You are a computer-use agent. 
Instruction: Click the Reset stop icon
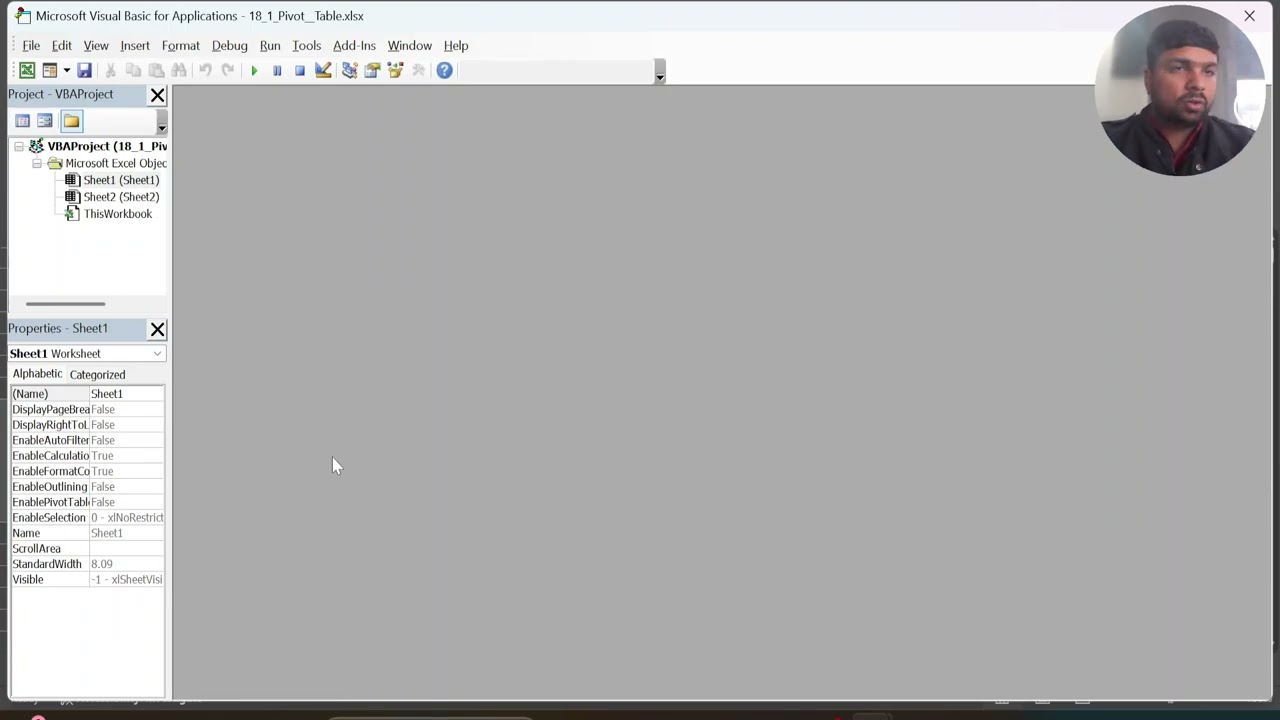tap(300, 70)
